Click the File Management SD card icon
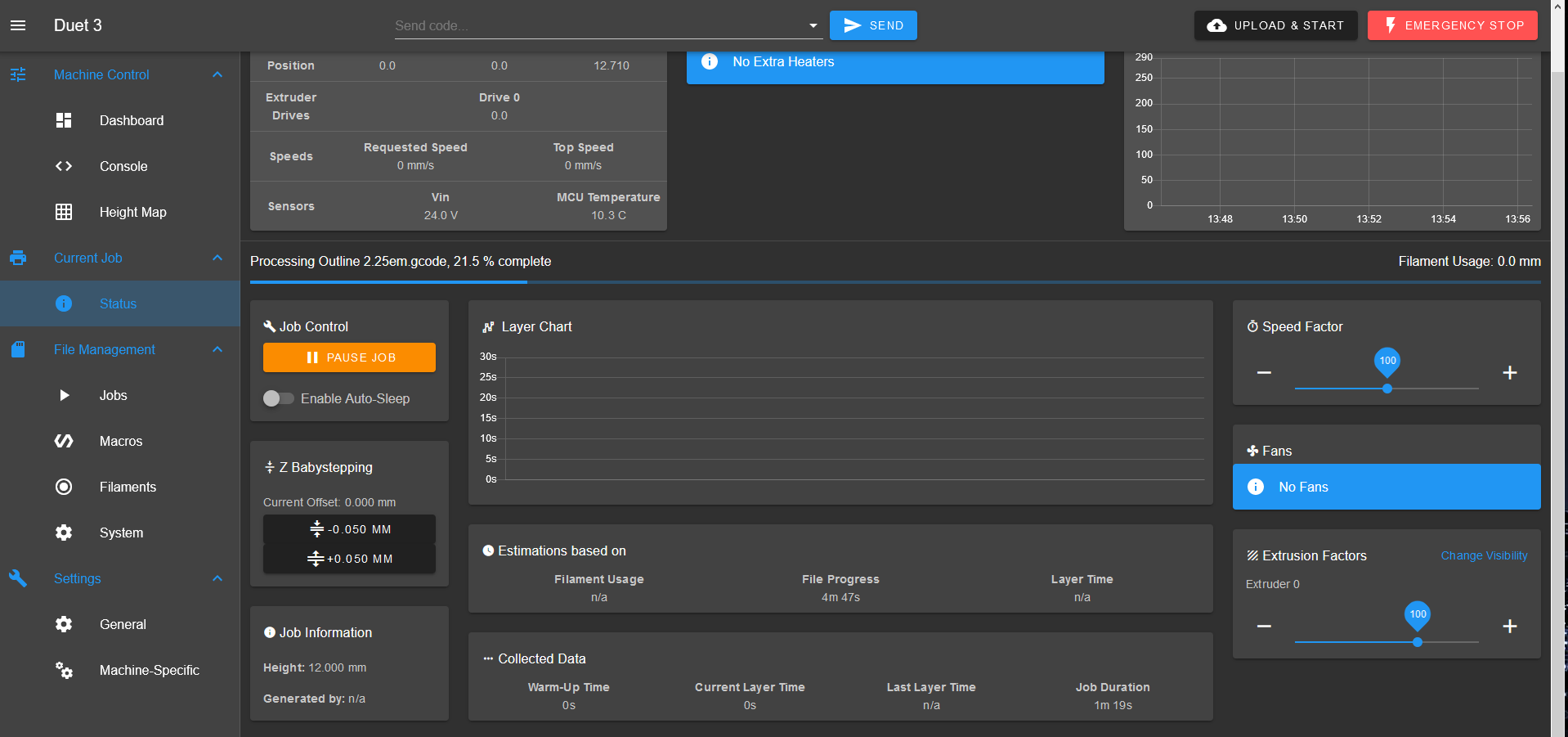 [x=18, y=349]
